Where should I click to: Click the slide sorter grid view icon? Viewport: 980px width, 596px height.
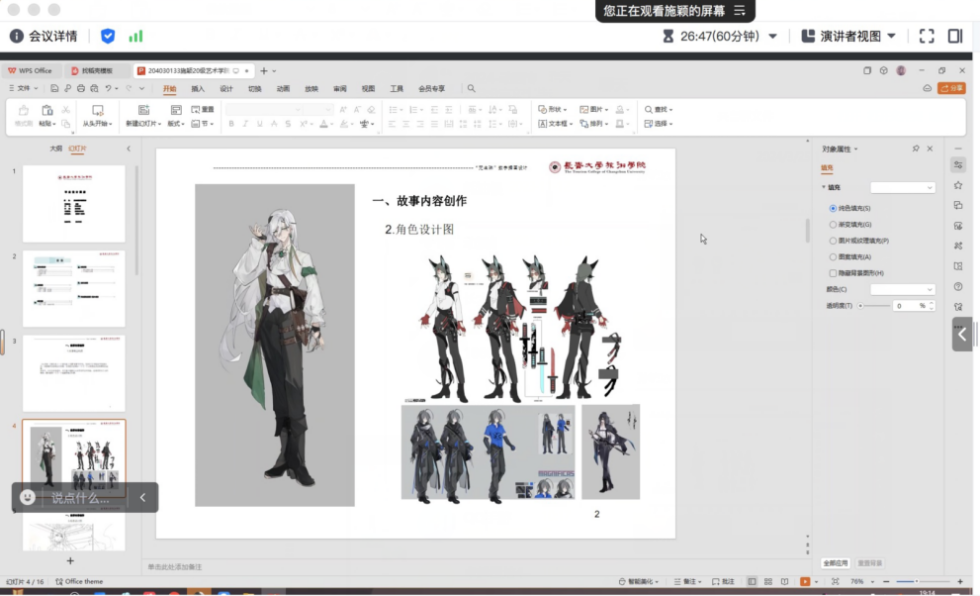(x=768, y=582)
